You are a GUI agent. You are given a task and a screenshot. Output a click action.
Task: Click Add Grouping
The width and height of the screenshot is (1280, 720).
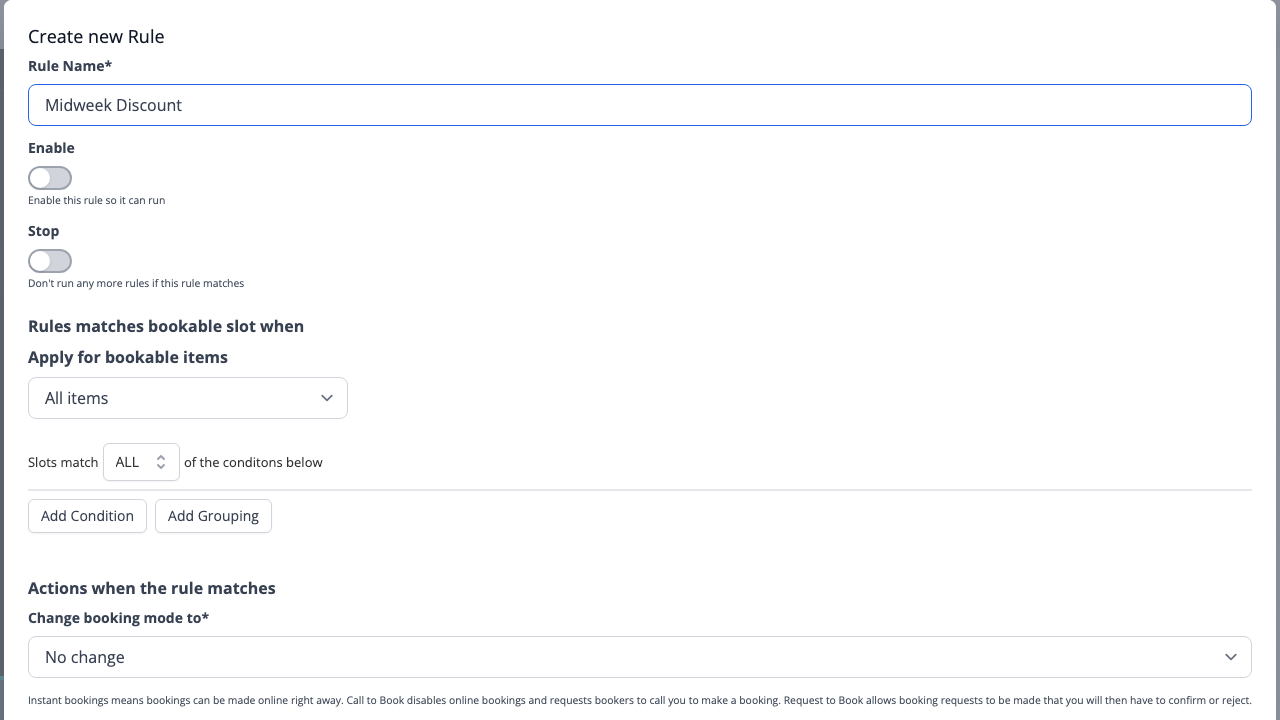click(213, 515)
